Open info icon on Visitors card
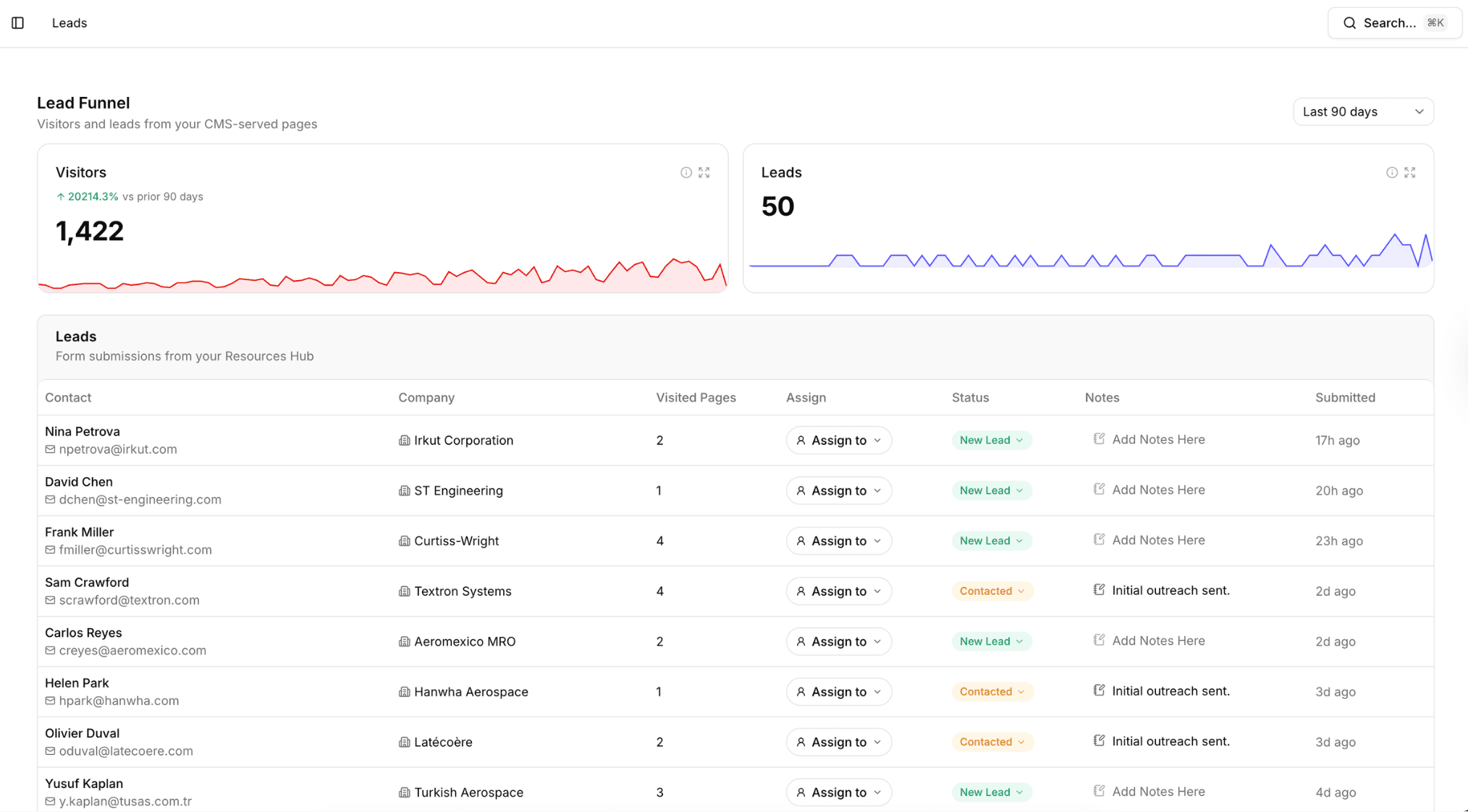The image size is (1468, 812). 686,172
